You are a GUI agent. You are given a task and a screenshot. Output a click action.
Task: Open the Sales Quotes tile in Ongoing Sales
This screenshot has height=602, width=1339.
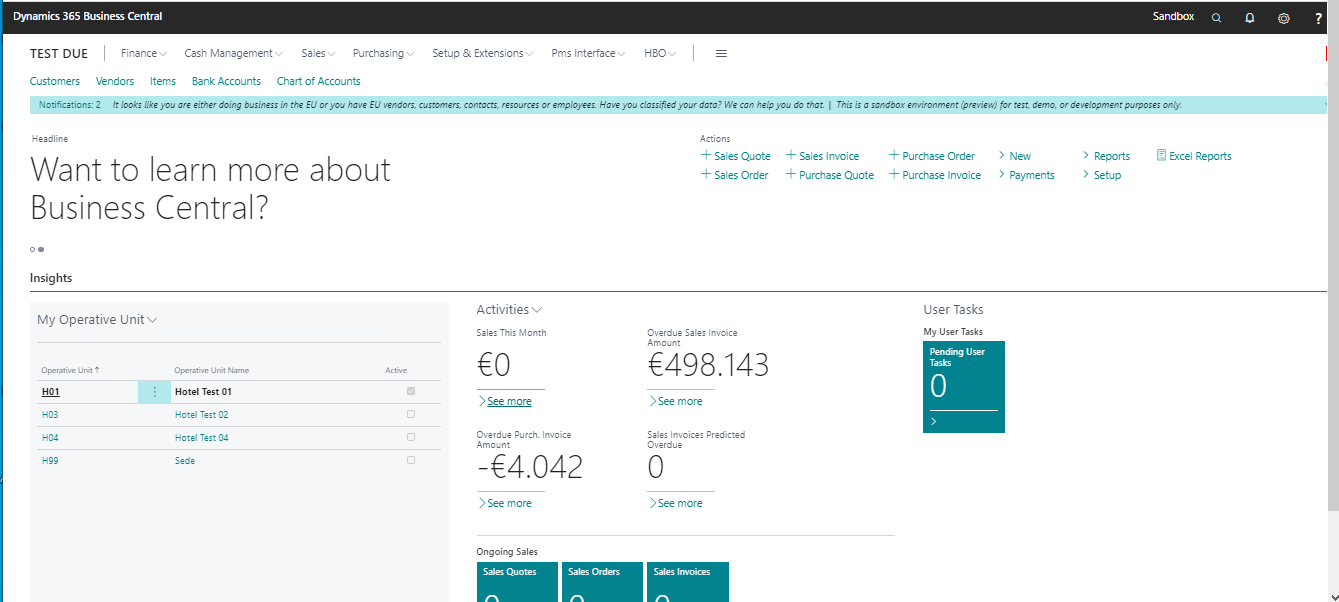(x=517, y=582)
